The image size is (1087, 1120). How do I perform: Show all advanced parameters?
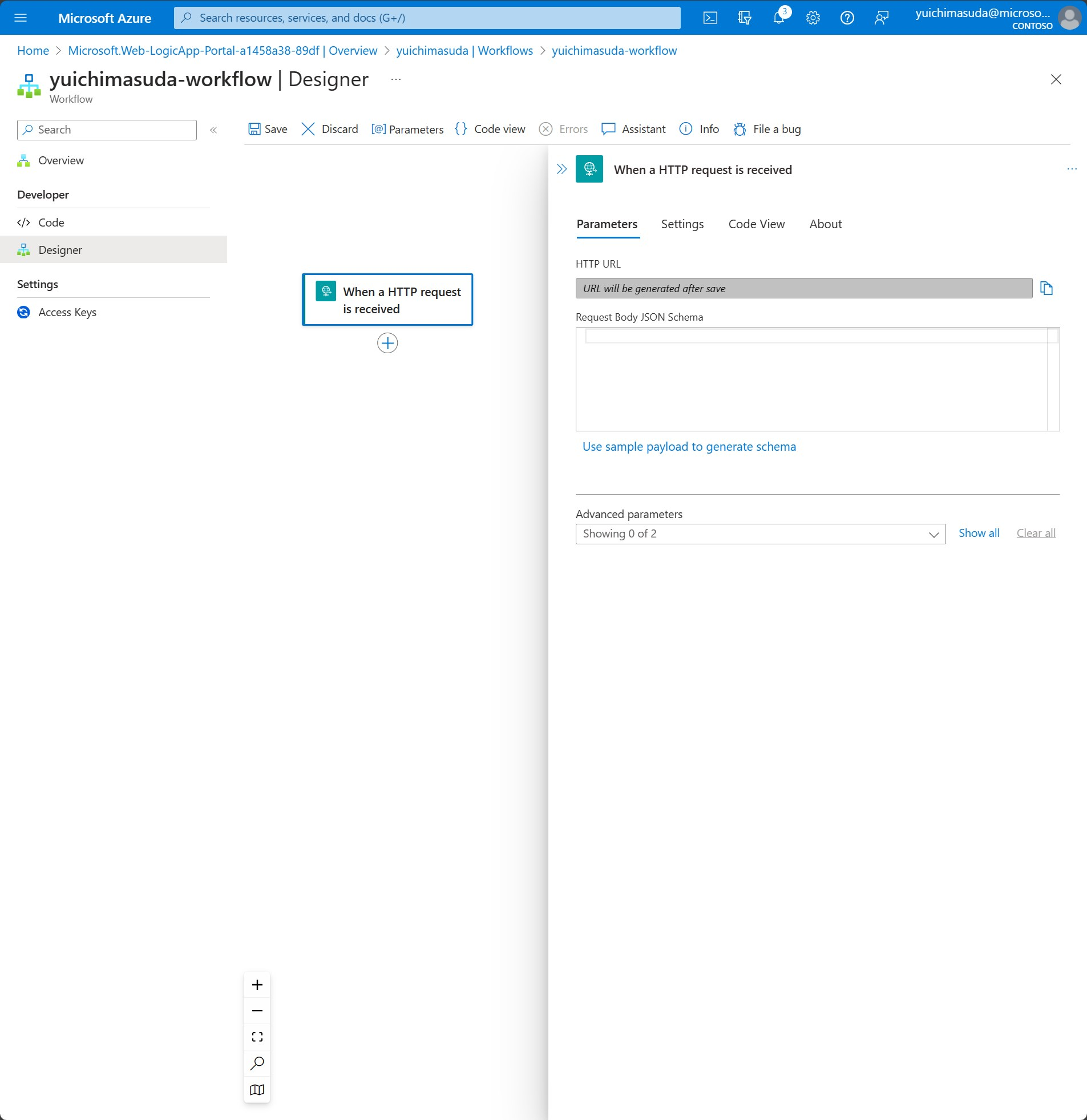click(979, 532)
